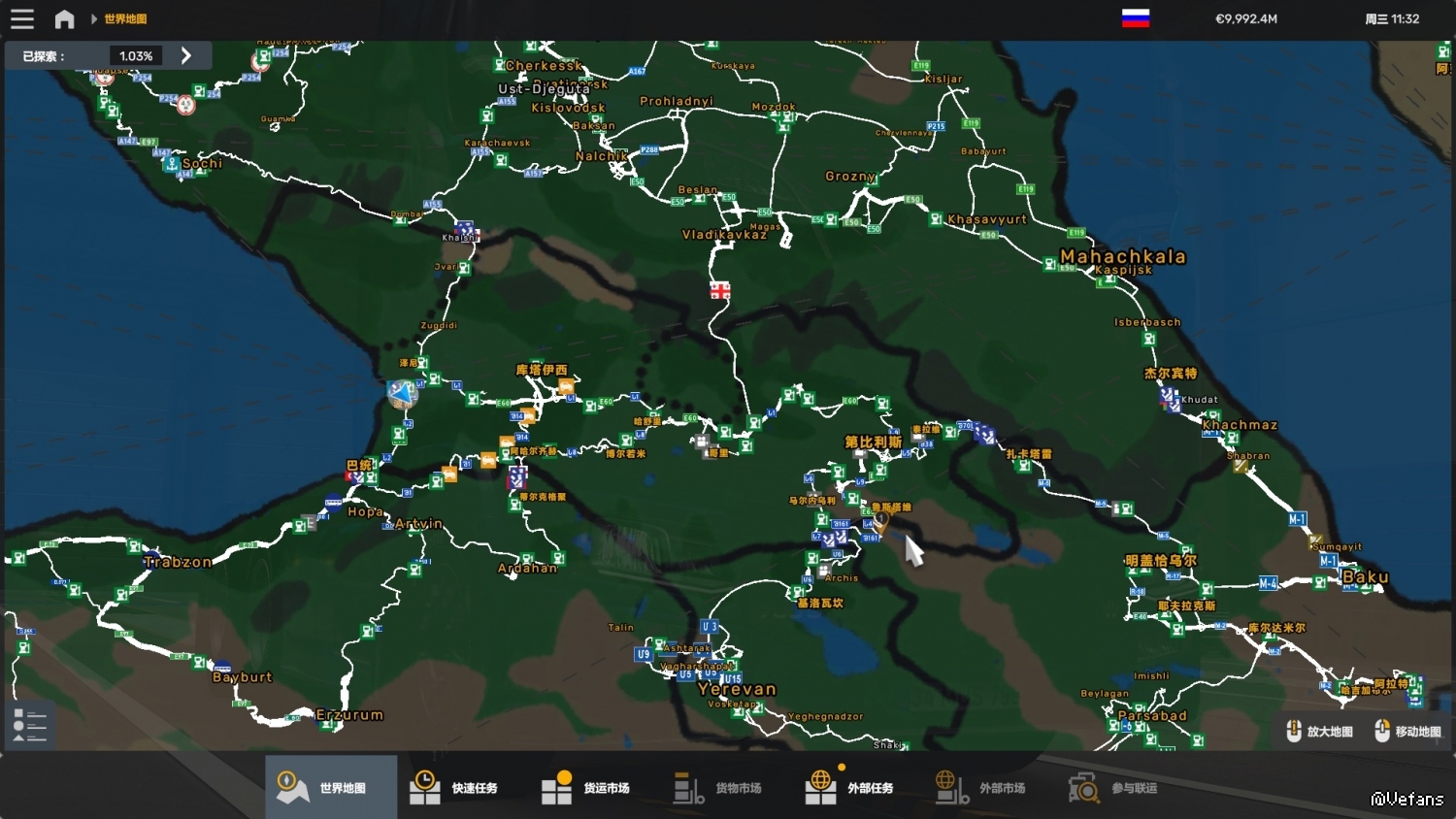Viewport: 1456px width, 819px height.
Task: Open the 世界地图 tab
Action: [330, 787]
